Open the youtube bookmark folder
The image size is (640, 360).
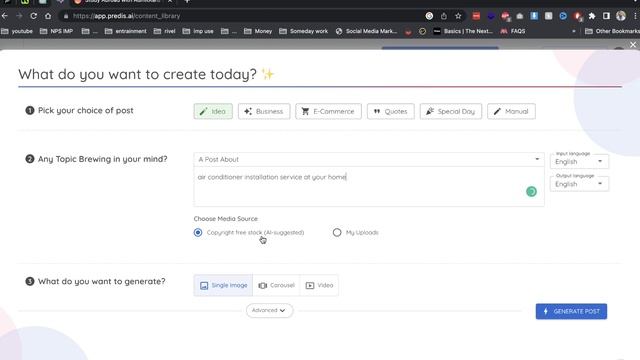(x=17, y=31)
